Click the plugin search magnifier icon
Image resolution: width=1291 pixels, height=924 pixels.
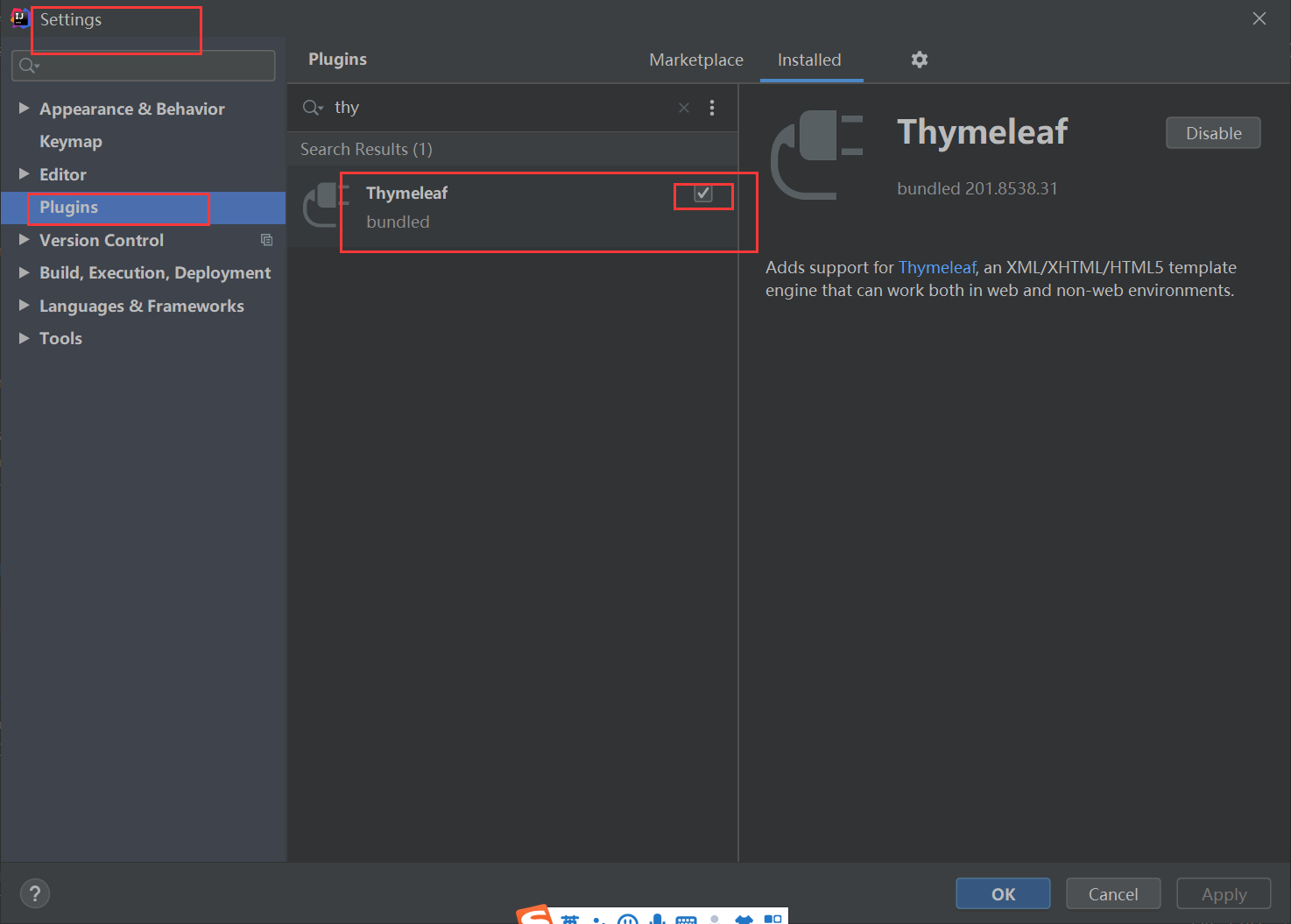pyautogui.click(x=312, y=108)
